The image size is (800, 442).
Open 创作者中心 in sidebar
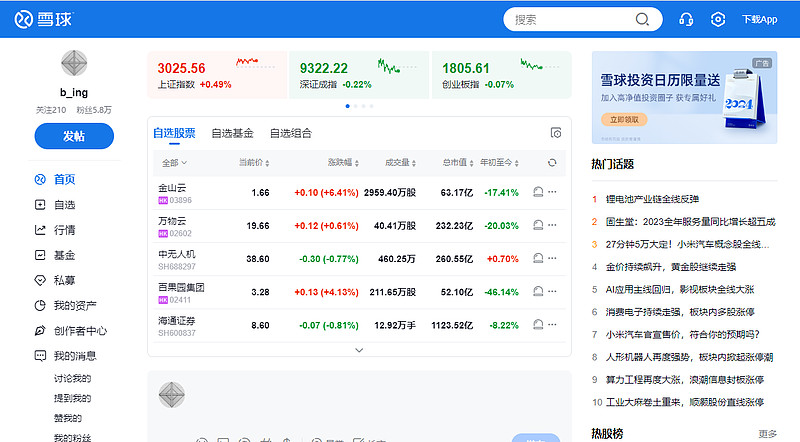(70, 331)
